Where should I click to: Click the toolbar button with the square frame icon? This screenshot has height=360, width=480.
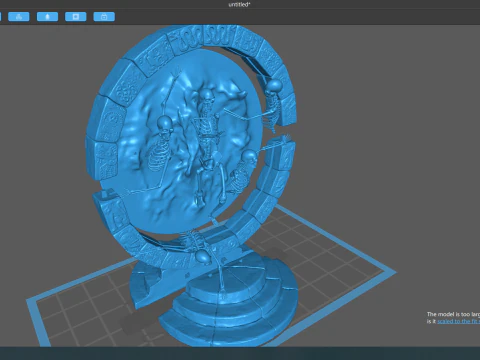(x=76, y=17)
